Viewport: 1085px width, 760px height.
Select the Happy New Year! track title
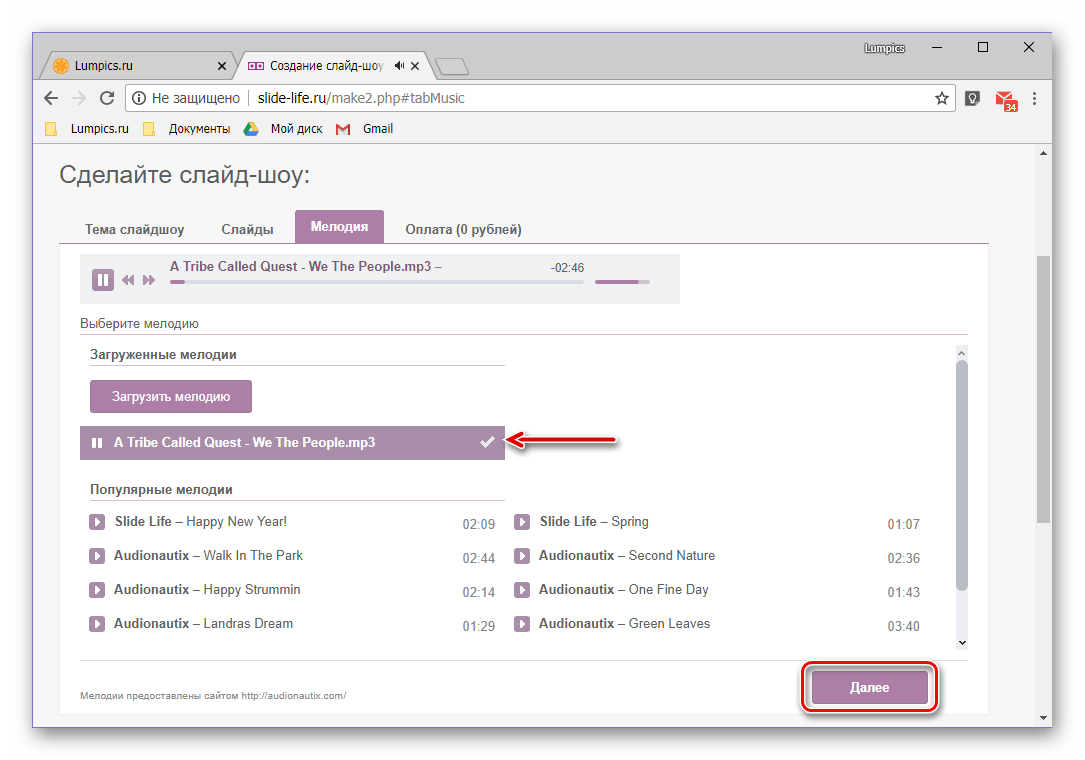(201, 521)
